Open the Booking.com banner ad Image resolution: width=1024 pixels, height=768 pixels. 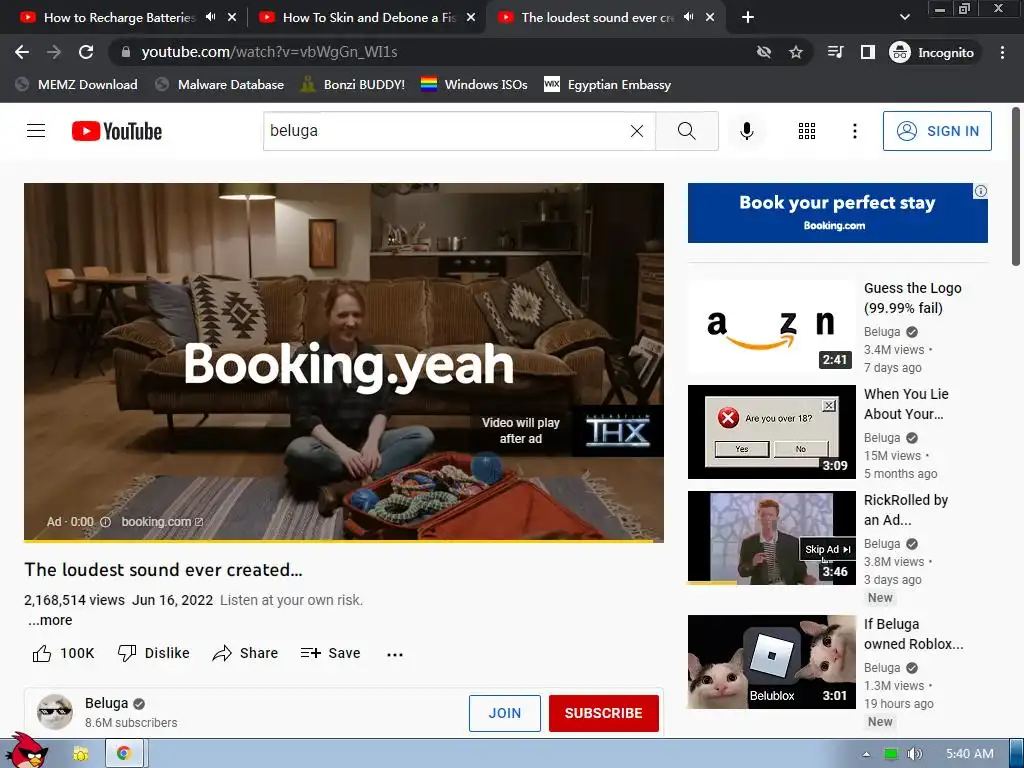tap(837, 213)
